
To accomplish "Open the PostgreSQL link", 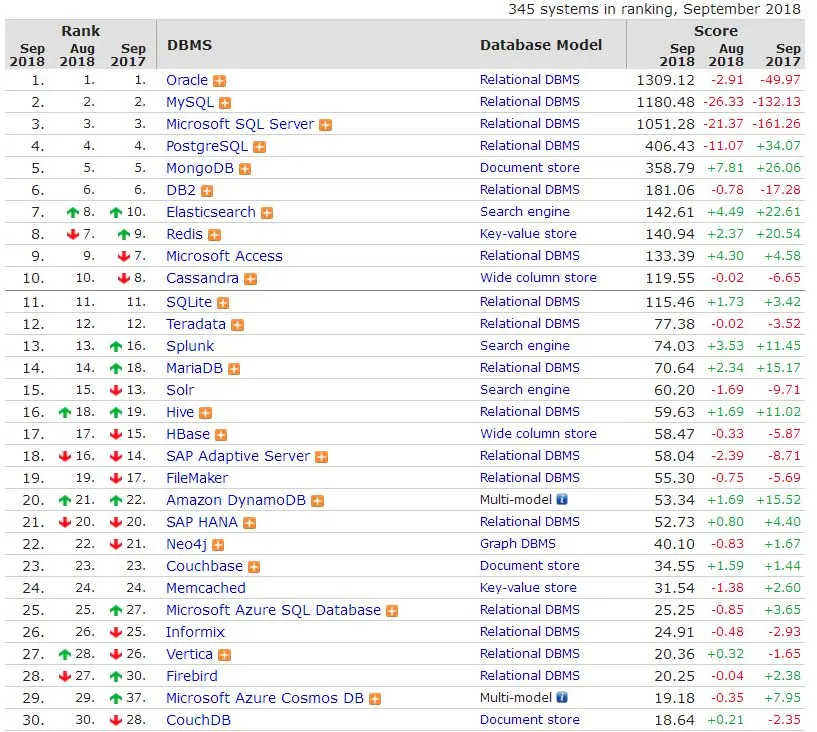I will pyautogui.click(x=207, y=146).
